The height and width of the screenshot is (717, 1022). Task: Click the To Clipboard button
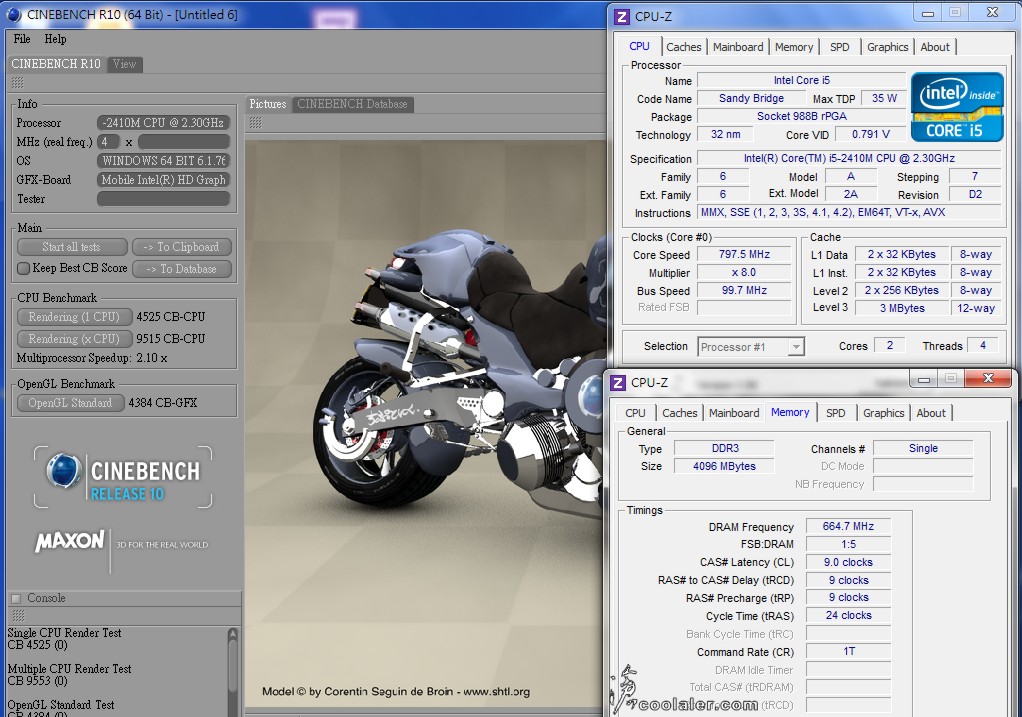coord(182,247)
